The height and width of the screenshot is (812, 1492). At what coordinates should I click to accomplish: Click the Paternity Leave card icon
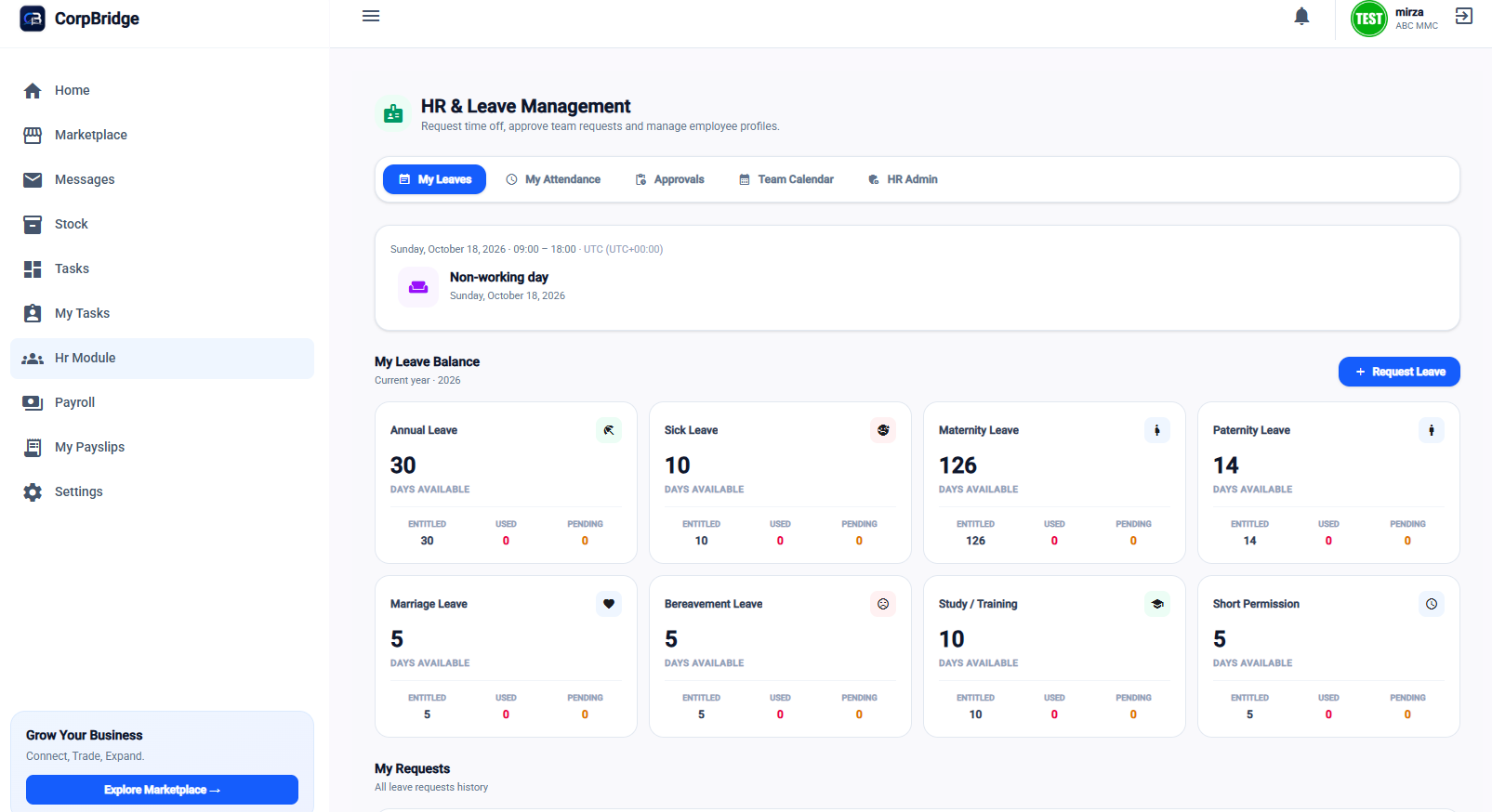point(1432,430)
